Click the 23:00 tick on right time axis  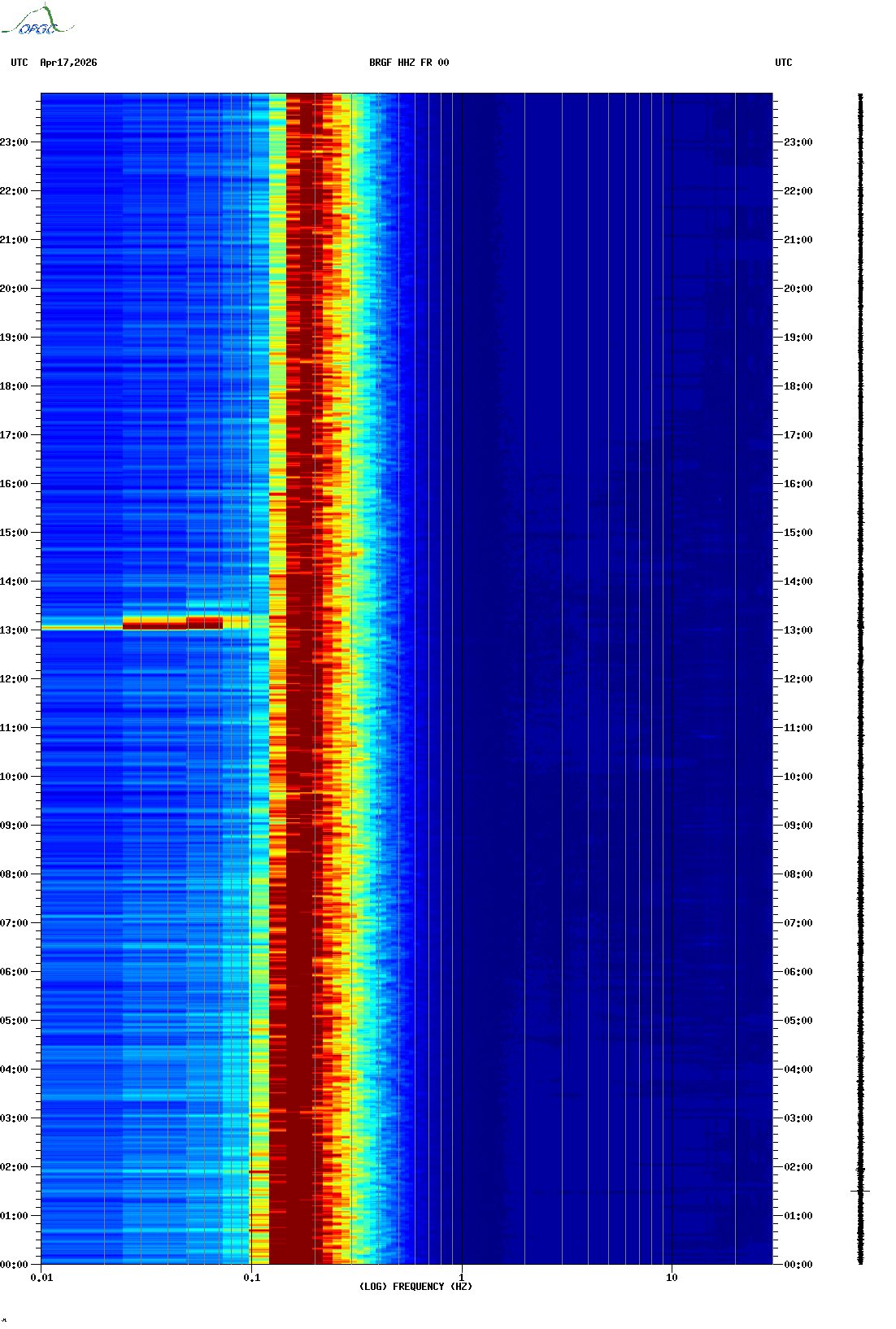click(x=797, y=142)
